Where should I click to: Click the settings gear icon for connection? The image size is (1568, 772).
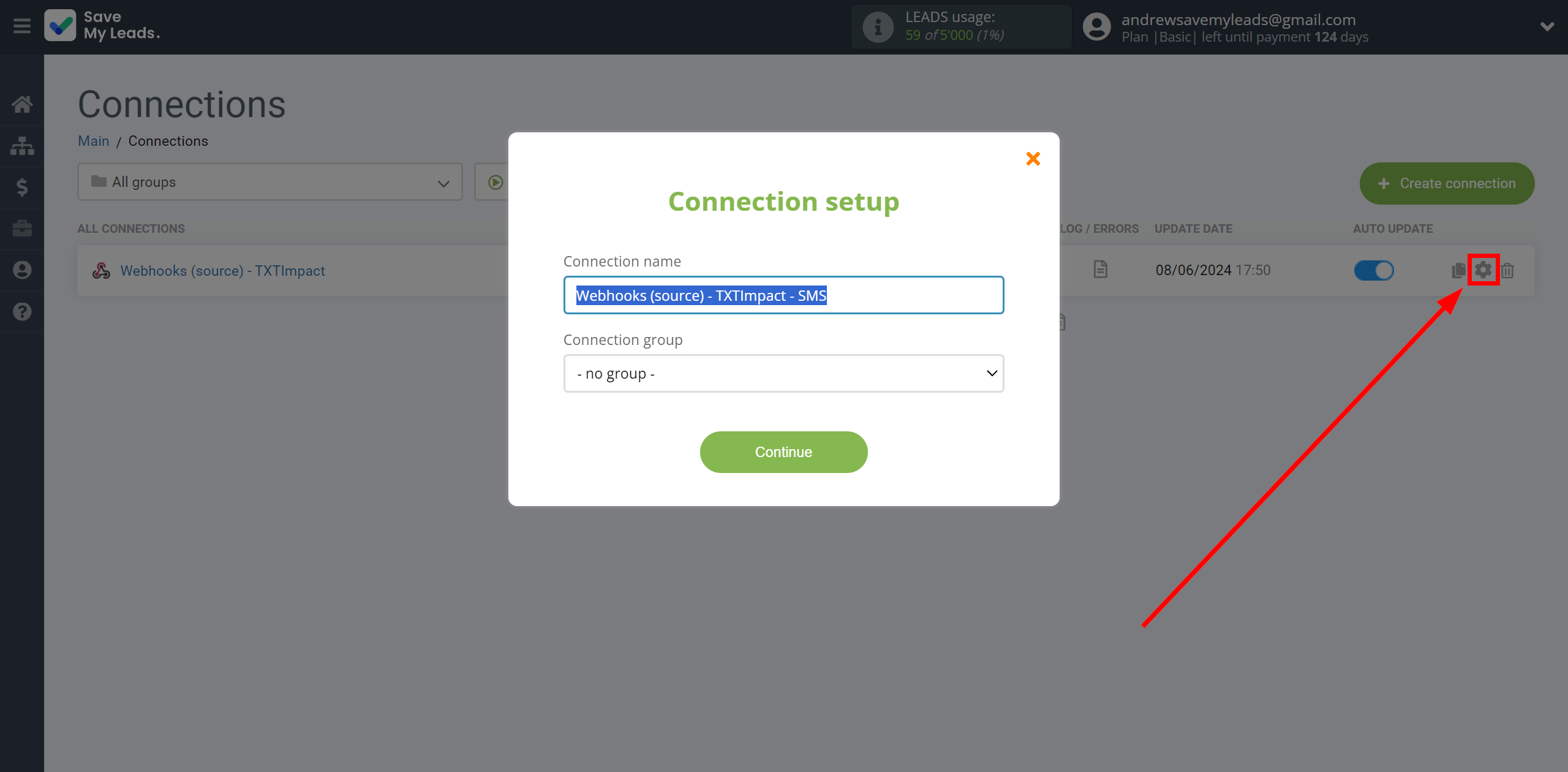(1483, 269)
